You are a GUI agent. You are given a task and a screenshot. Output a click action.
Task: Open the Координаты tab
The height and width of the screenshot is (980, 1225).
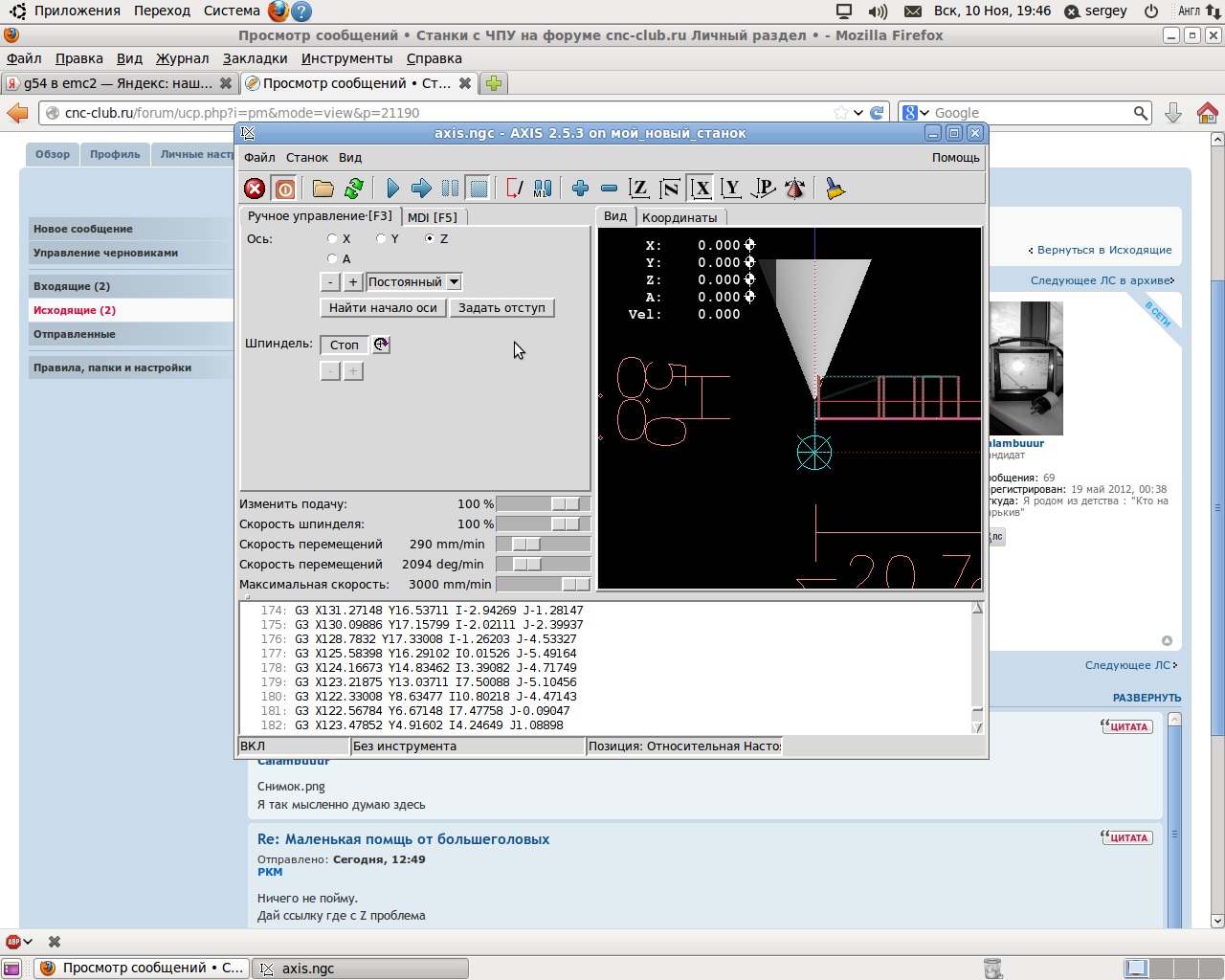click(679, 217)
